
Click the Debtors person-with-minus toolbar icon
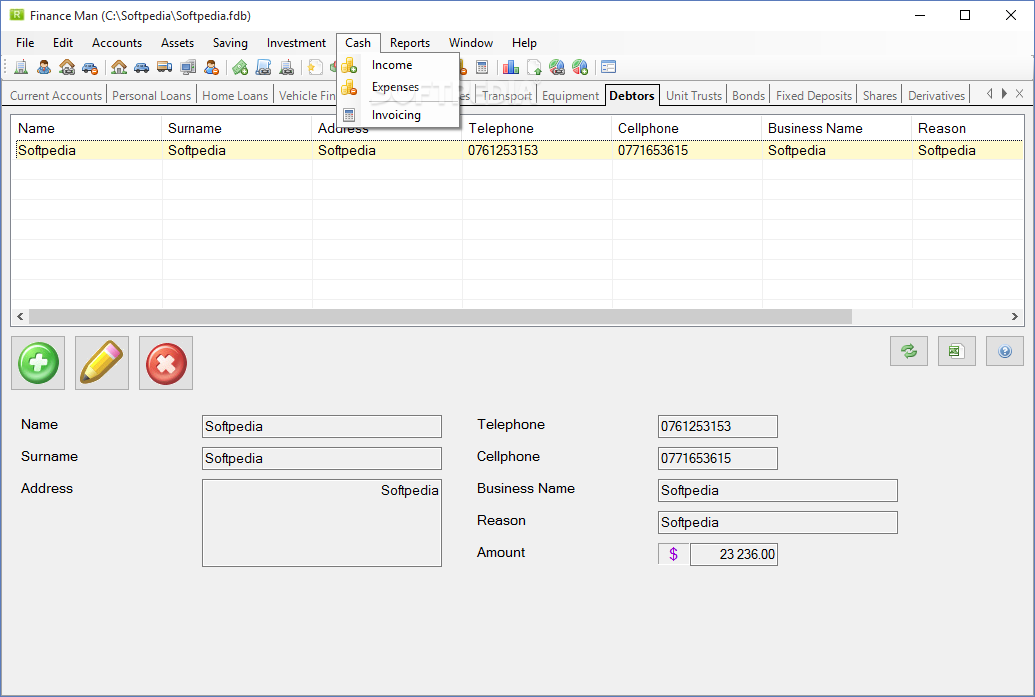211,67
